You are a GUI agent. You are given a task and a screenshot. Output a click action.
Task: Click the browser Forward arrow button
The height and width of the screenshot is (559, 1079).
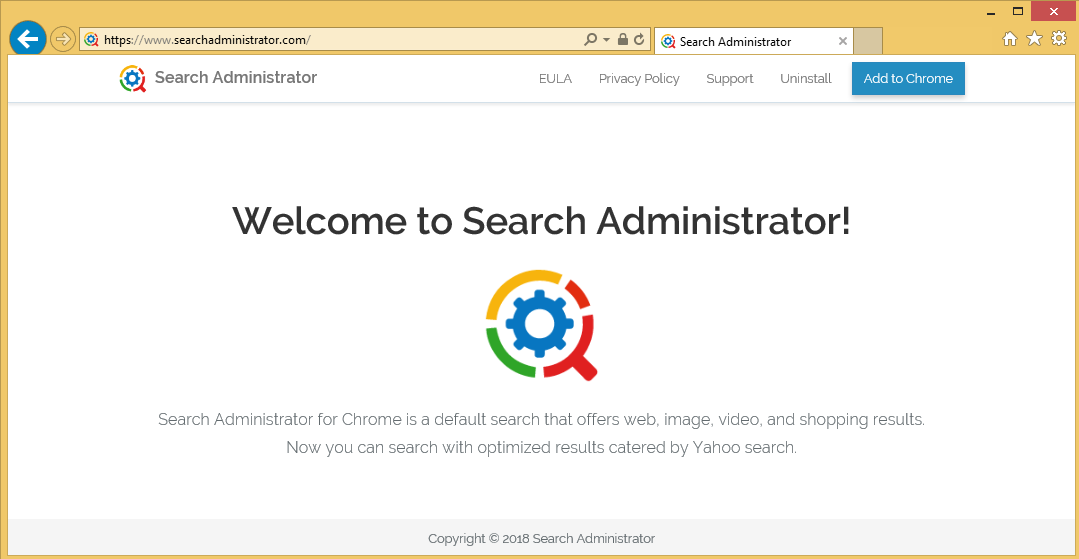[63, 39]
